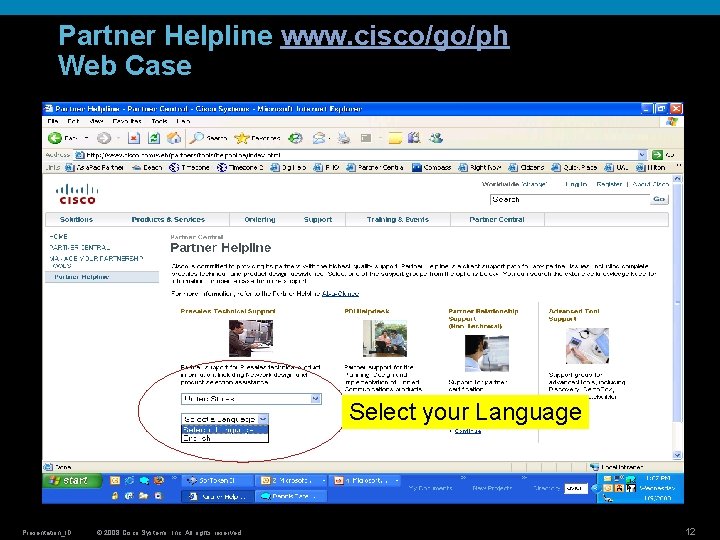
Task: Click the Windows Start button
Action: [x=72, y=480]
